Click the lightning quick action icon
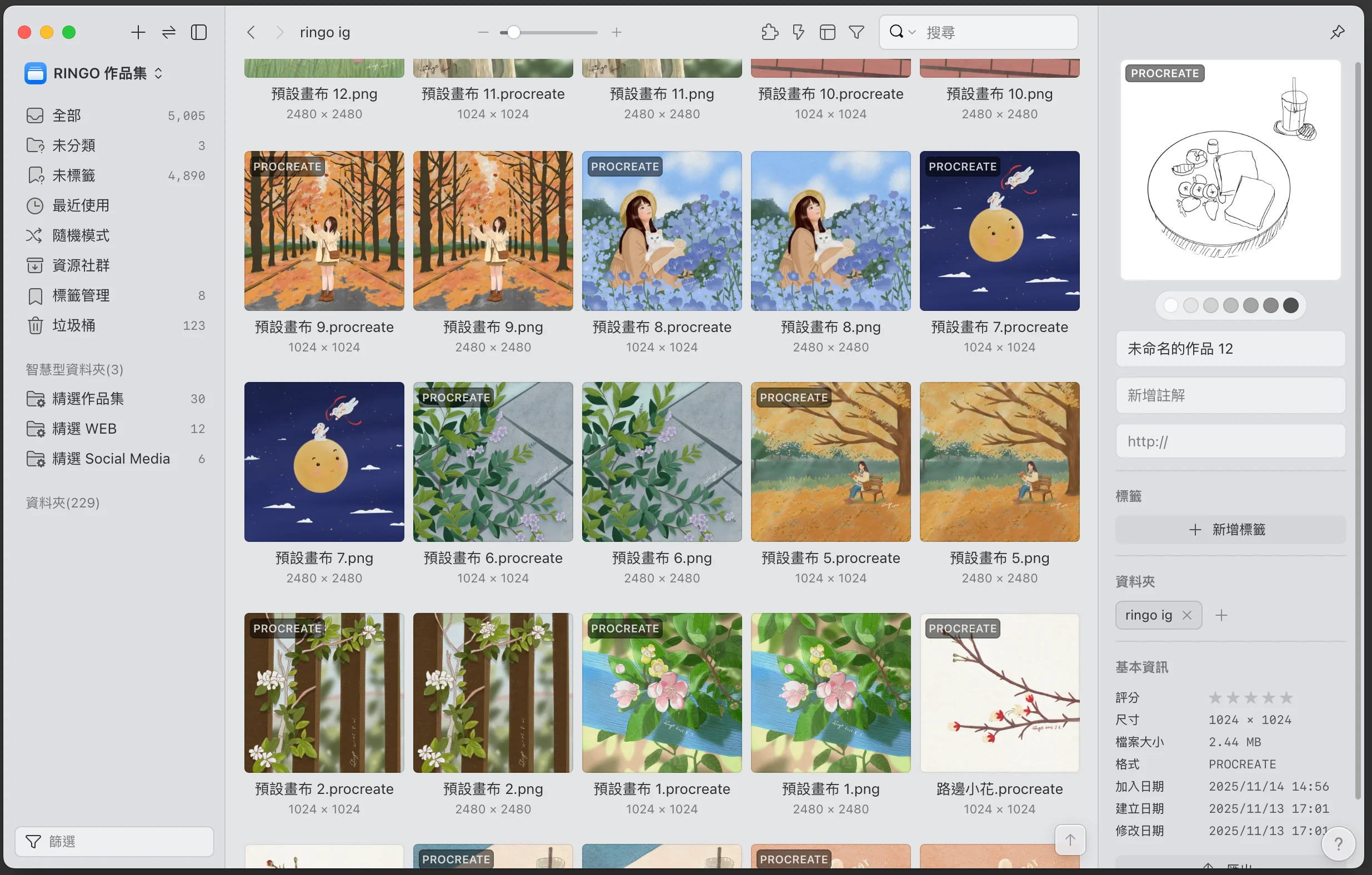Viewport: 1372px width, 875px height. pyautogui.click(x=798, y=32)
